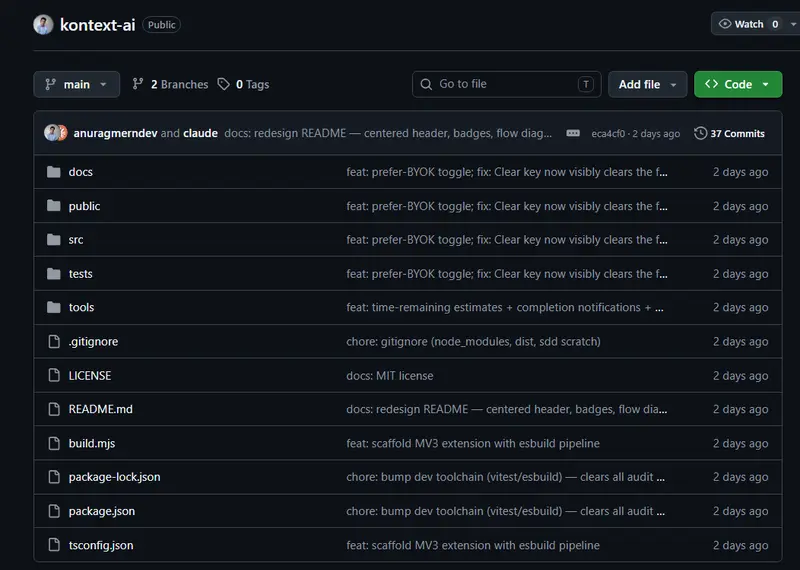800x570 pixels.
Task: Click the folder icon for docs
Action: [54, 172]
